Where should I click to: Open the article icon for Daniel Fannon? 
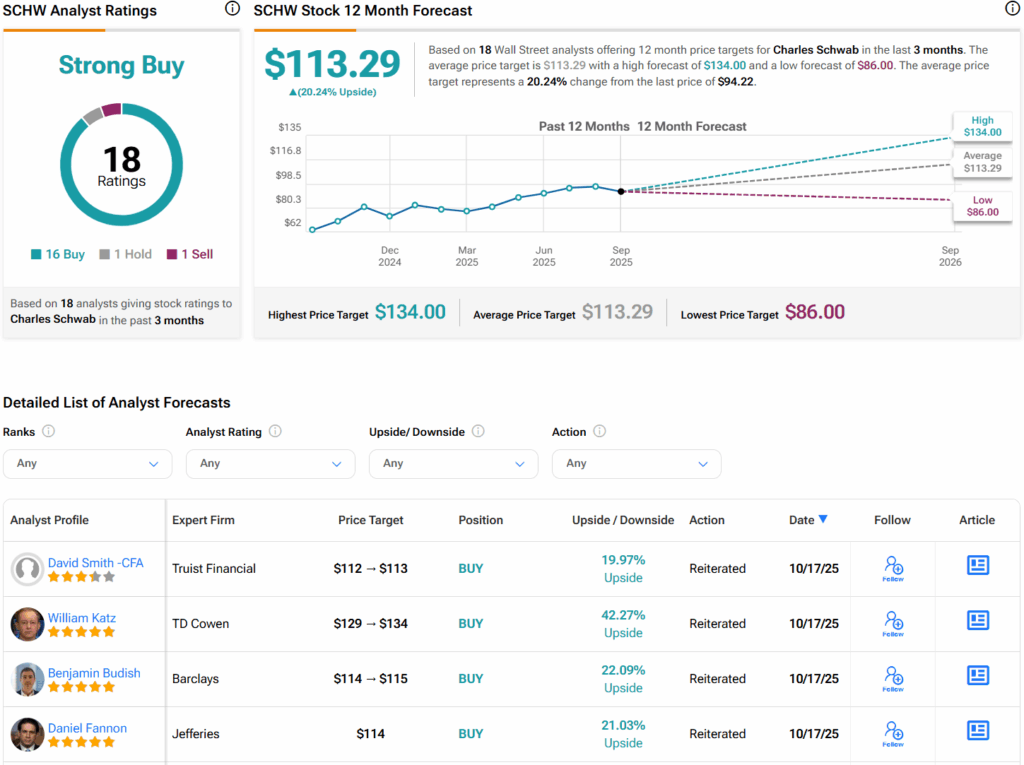[x=977, y=731]
